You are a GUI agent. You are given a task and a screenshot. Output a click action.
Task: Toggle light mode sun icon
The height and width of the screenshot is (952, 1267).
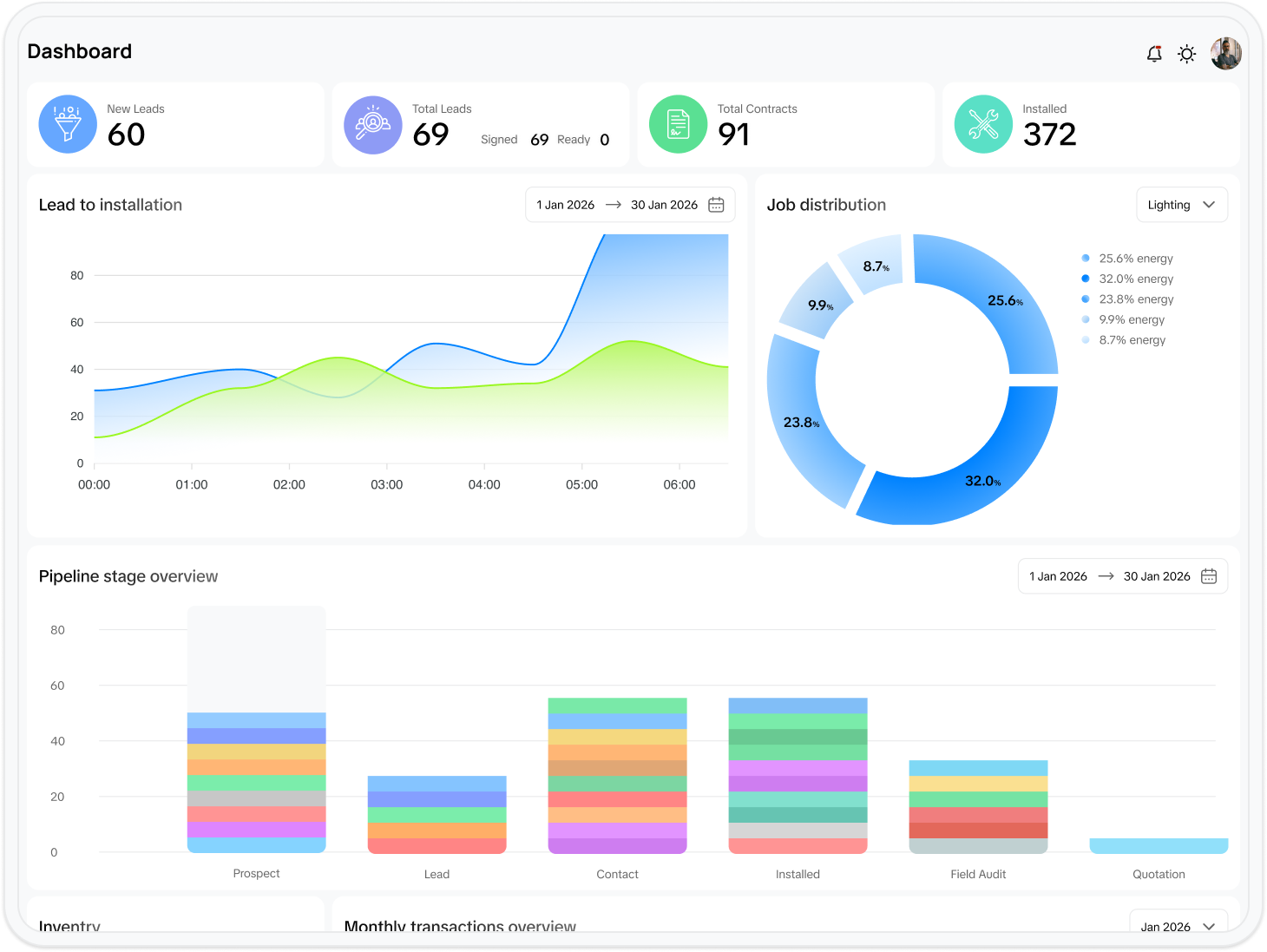(x=1187, y=54)
